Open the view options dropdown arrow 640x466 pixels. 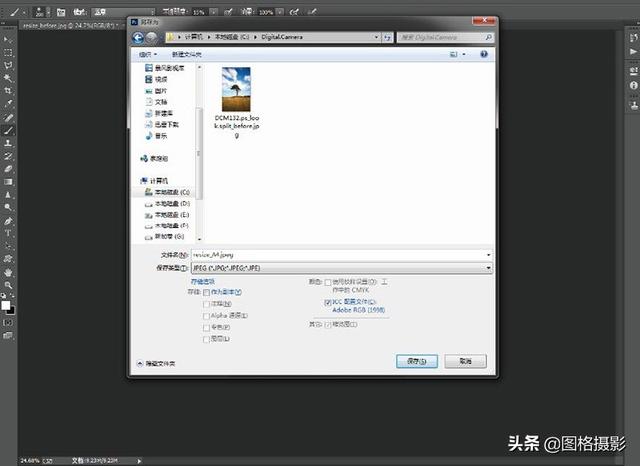(x=464, y=54)
